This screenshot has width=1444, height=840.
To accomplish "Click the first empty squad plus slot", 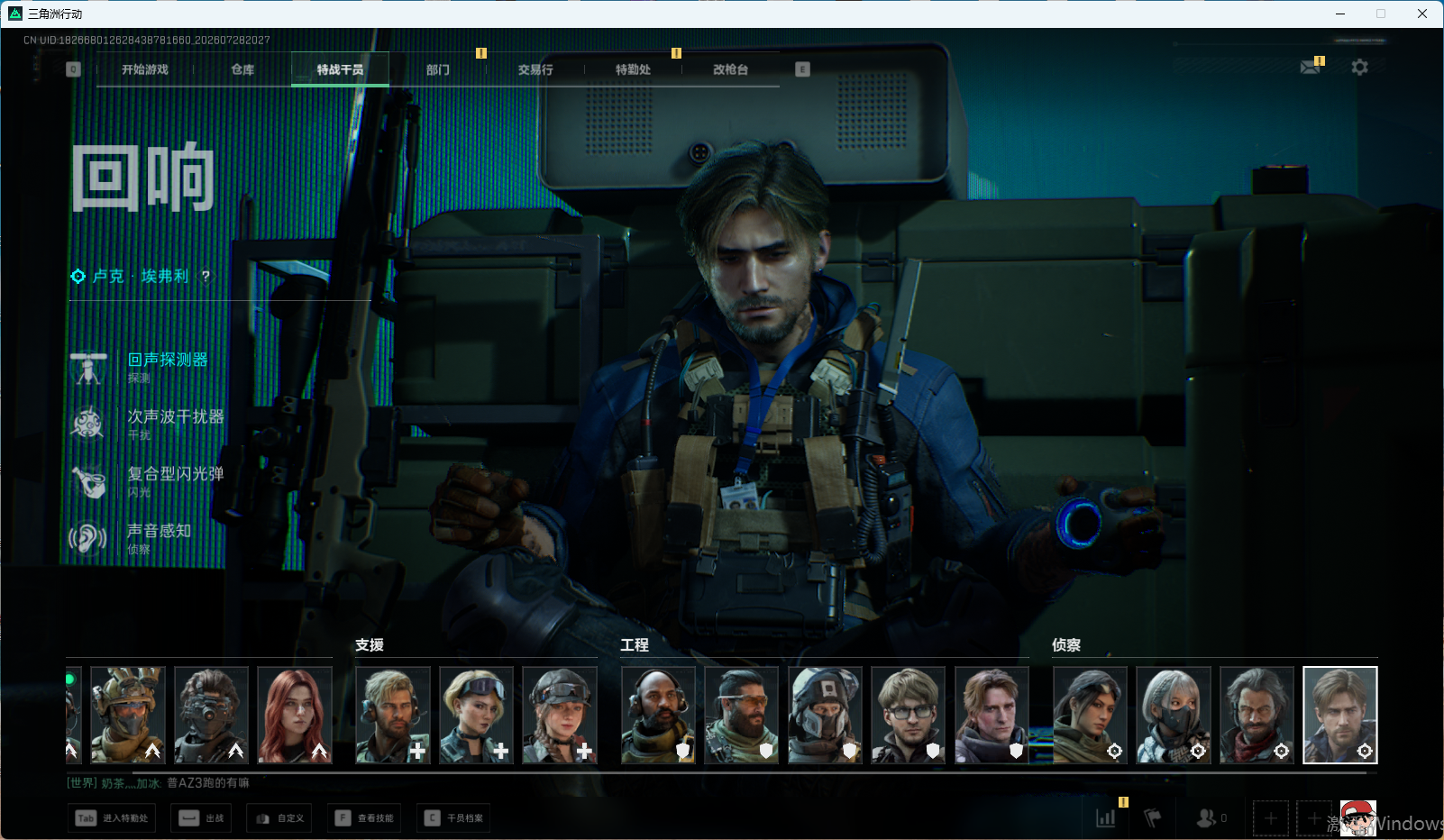I will tap(1271, 818).
